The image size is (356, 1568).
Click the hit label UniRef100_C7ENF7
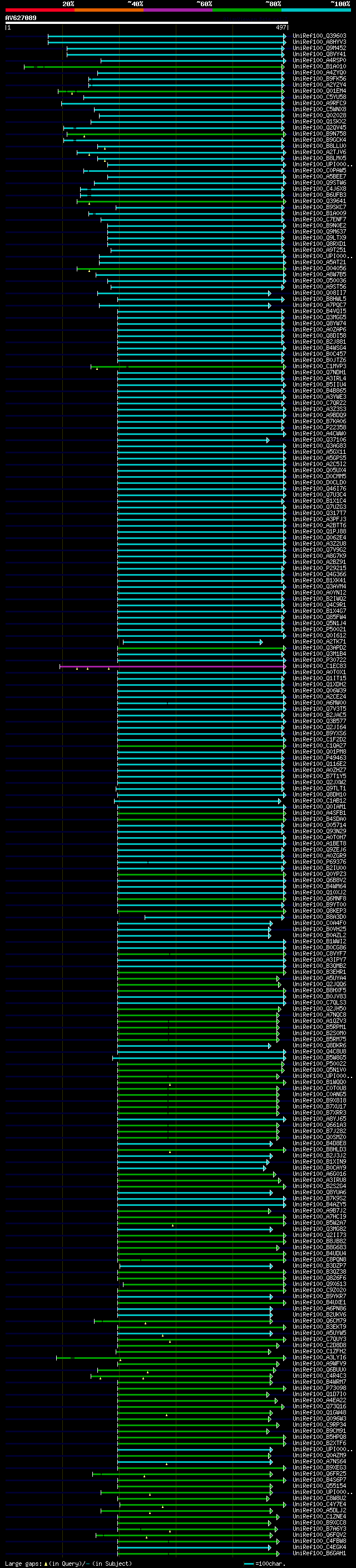click(319, 219)
